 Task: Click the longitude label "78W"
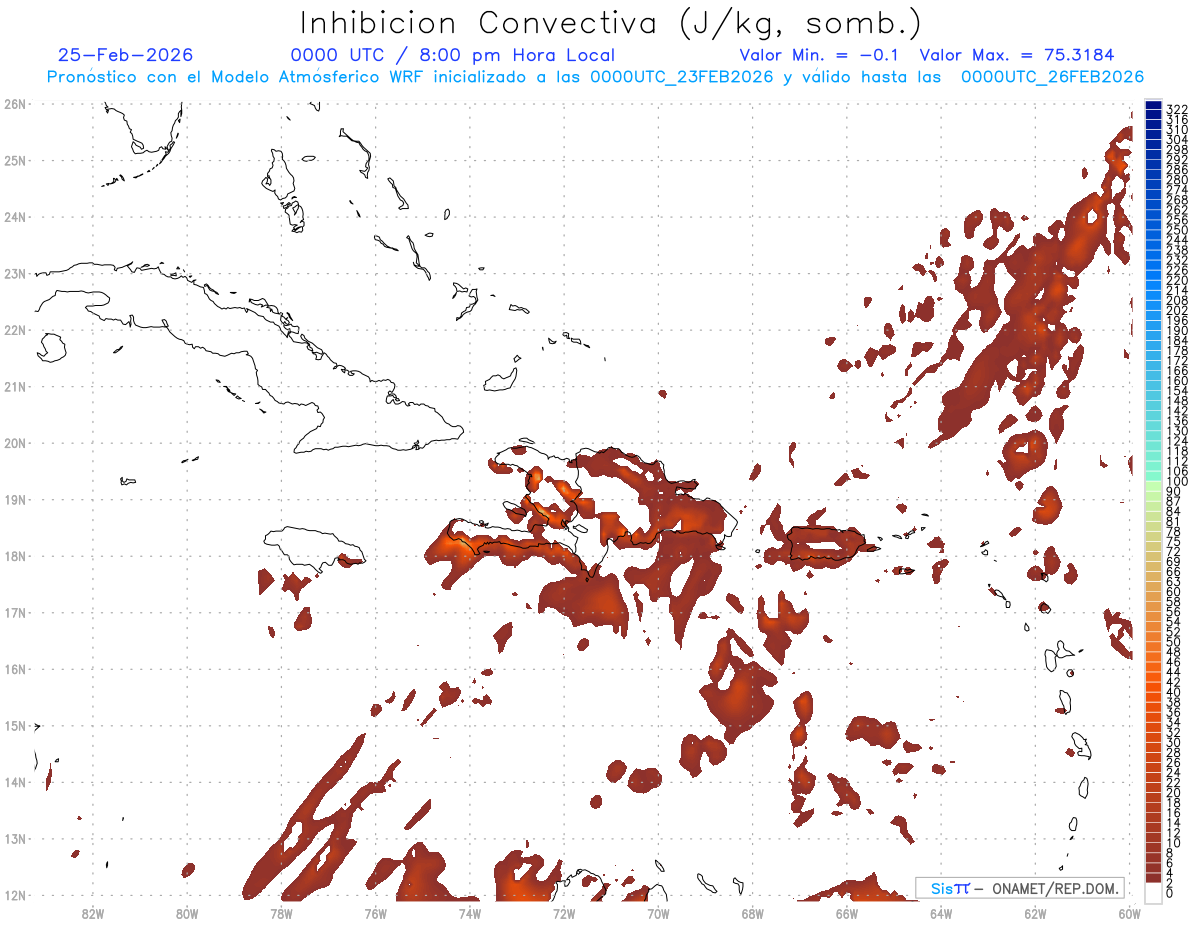coord(281,912)
